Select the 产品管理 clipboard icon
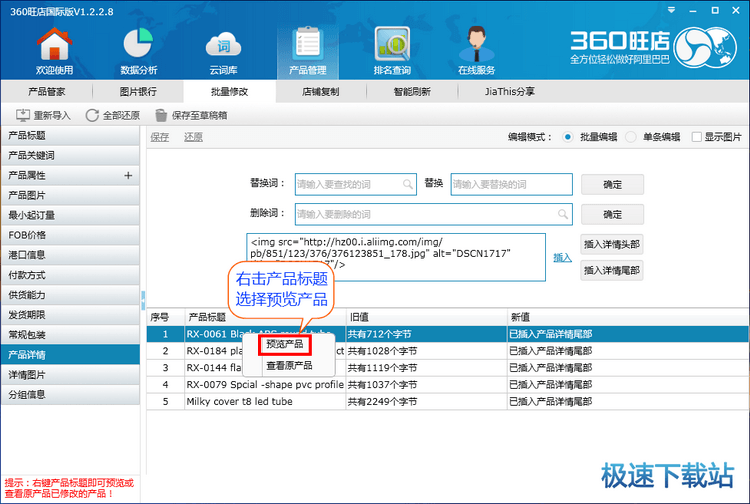Screen dimensions: 750x504 coord(308,44)
